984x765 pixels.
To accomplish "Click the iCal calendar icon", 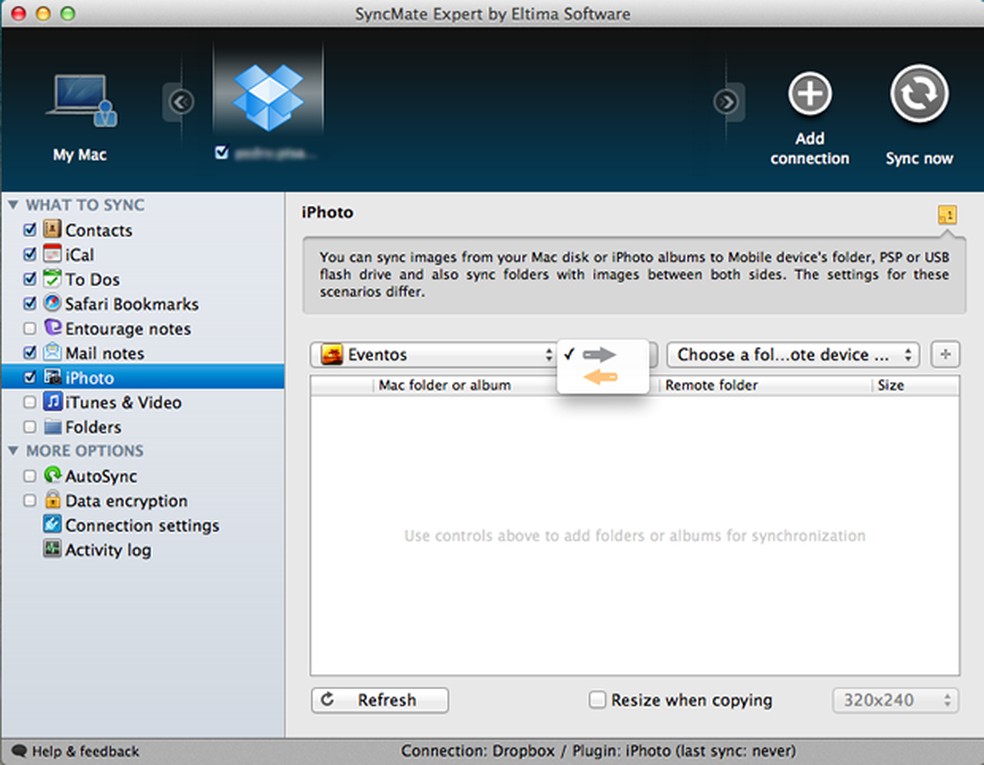I will [x=52, y=254].
